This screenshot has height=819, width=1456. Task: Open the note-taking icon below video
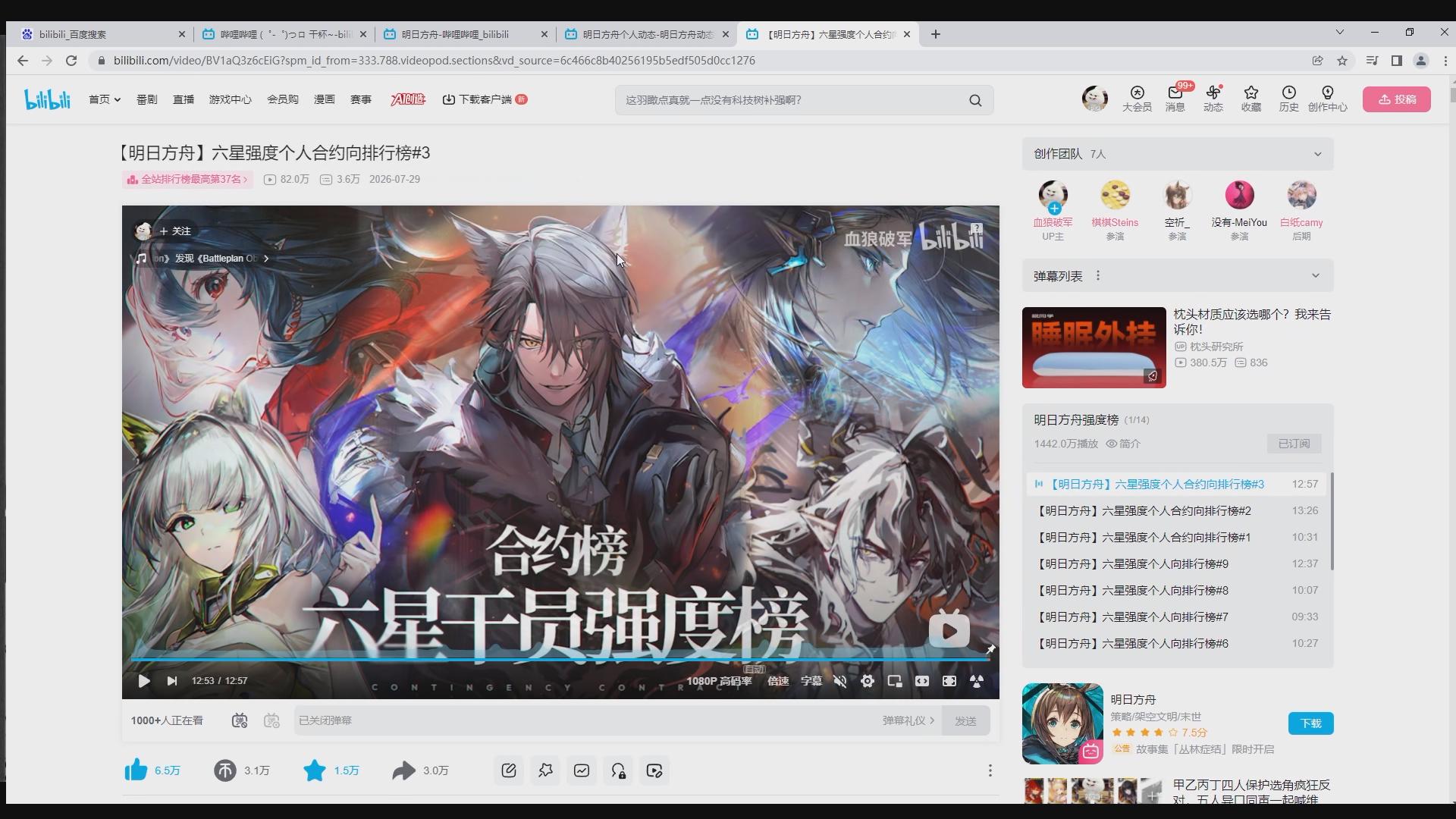[509, 770]
